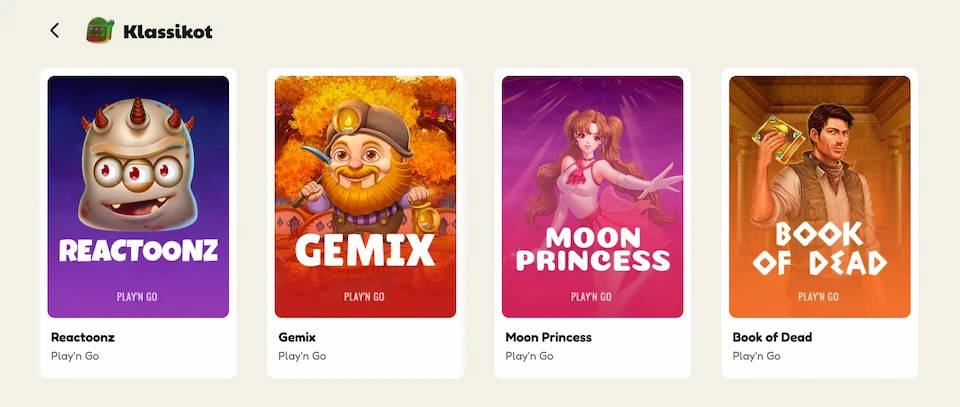Click the Klassikot heading text
This screenshot has height=407, width=960.
pos(168,32)
